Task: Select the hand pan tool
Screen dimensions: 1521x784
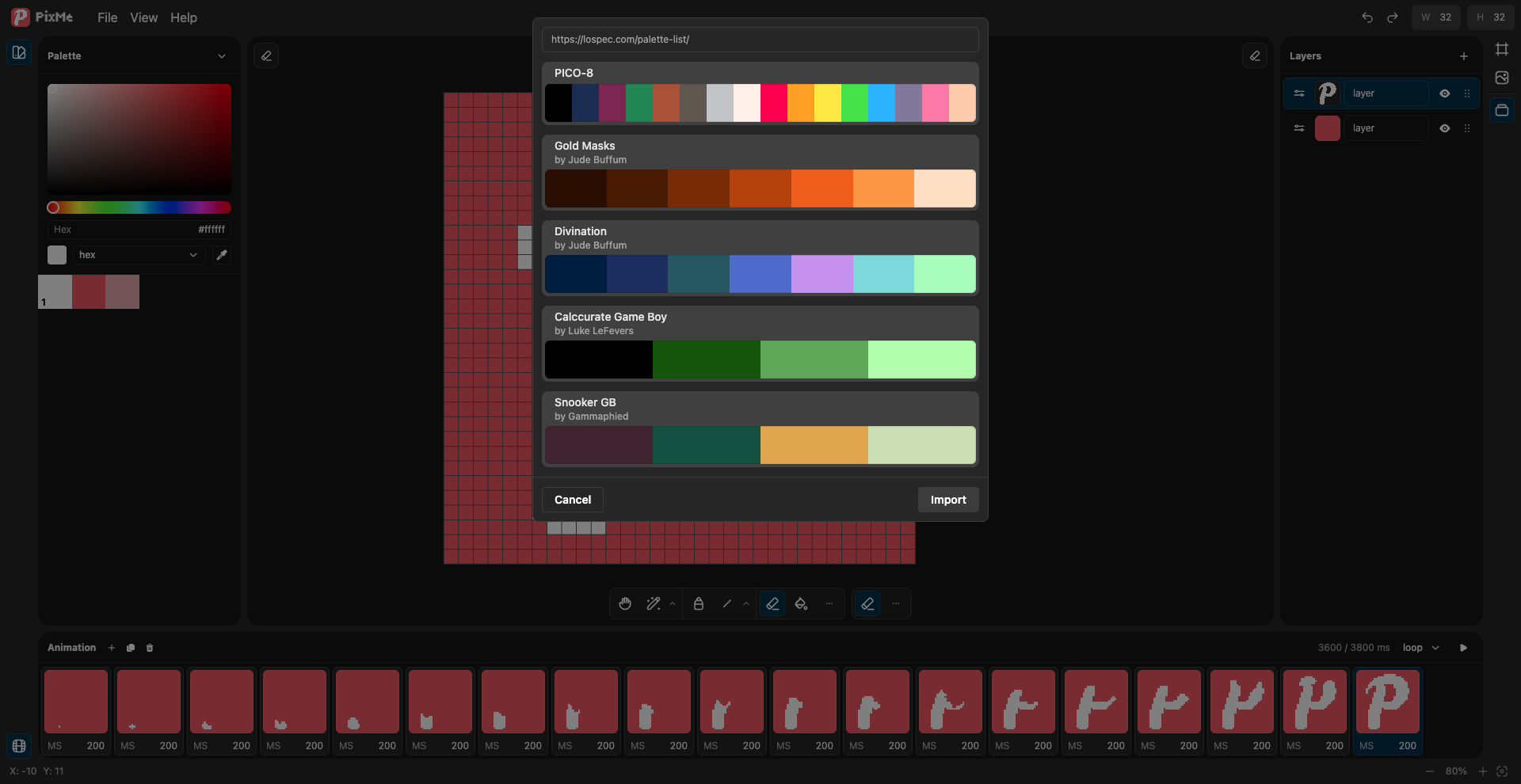Action: (625, 603)
